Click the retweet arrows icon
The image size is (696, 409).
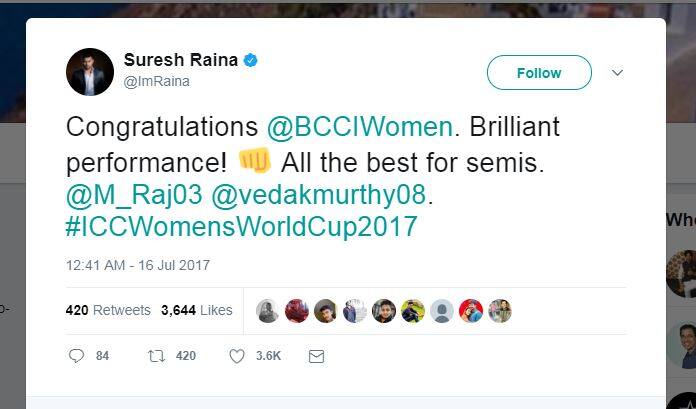pos(155,356)
